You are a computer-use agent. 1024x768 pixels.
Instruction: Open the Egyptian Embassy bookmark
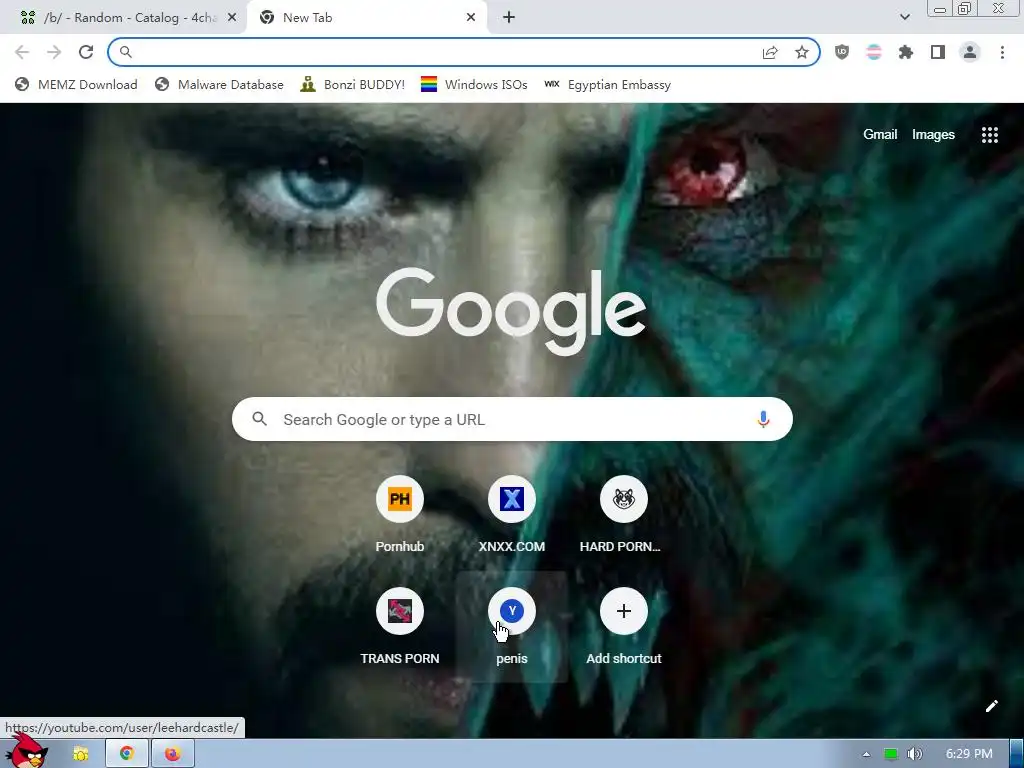[x=608, y=84]
